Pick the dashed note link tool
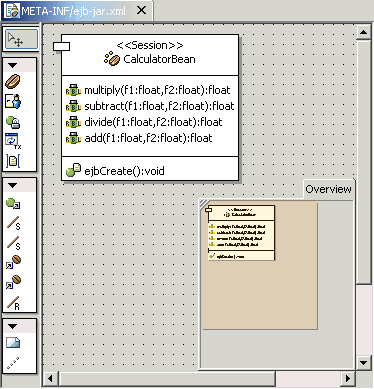Screen dimensions: 374x389 13,363
